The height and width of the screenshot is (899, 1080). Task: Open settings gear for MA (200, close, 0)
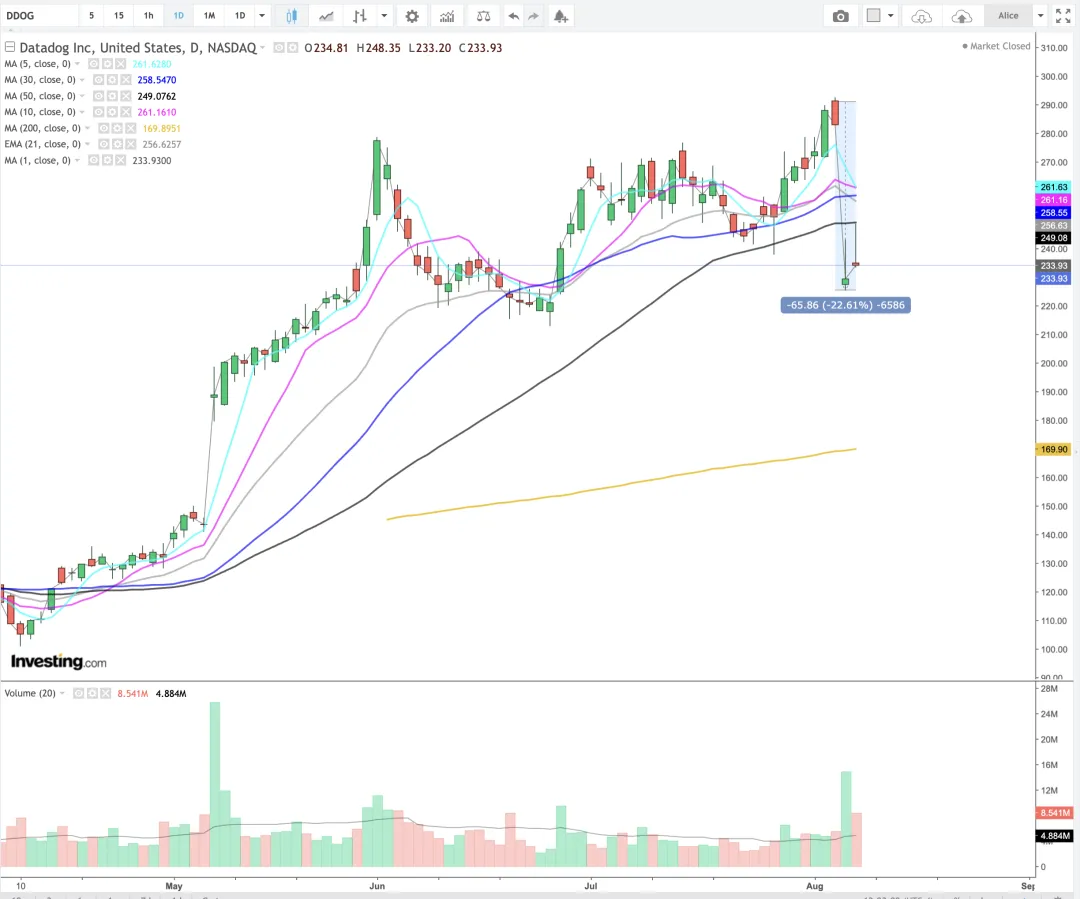pos(117,128)
